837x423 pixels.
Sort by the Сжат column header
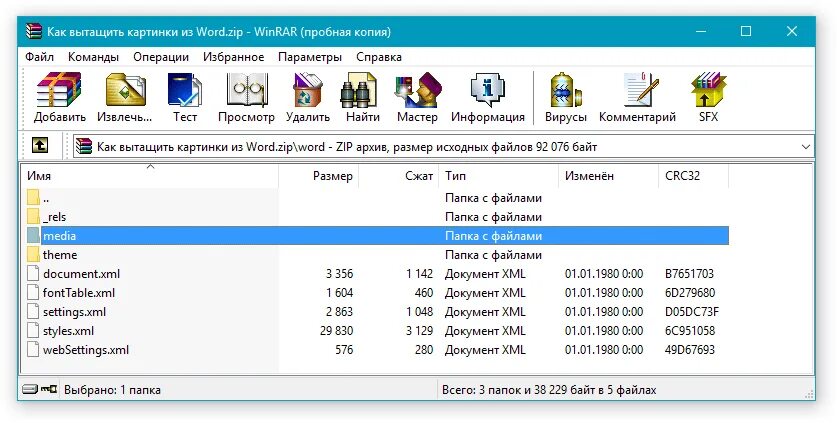click(x=398, y=176)
